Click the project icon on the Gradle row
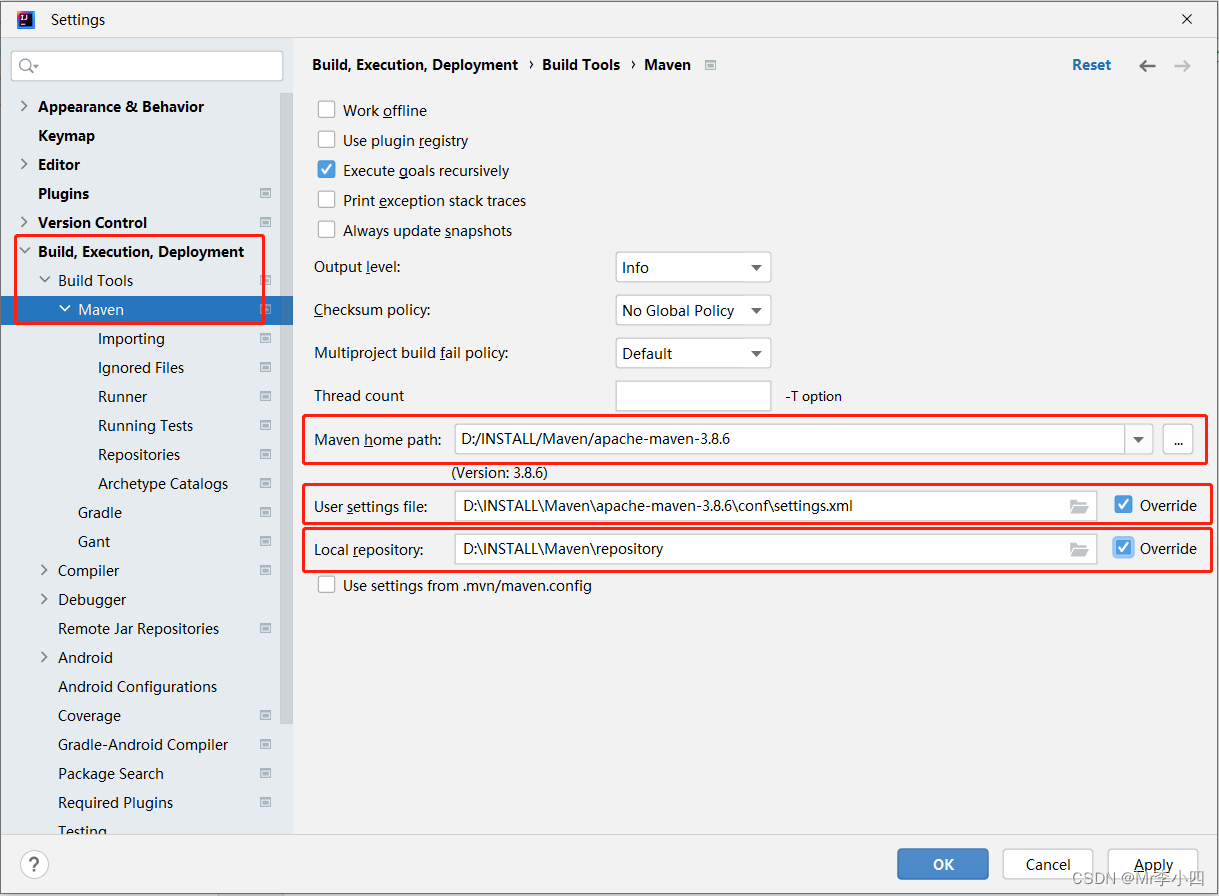 pyautogui.click(x=265, y=512)
